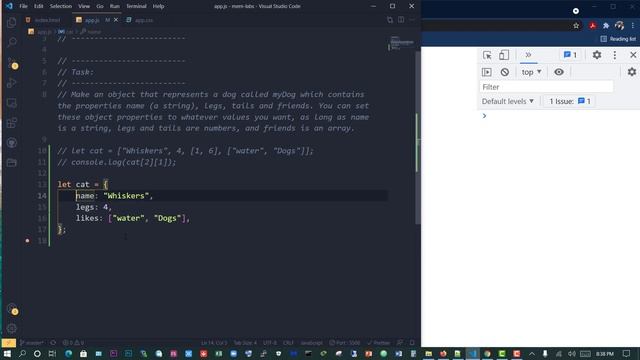Viewport: 640px width, 360px height.
Task: Bookmark the page with the Chrome star icon
Action: point(576,26)
